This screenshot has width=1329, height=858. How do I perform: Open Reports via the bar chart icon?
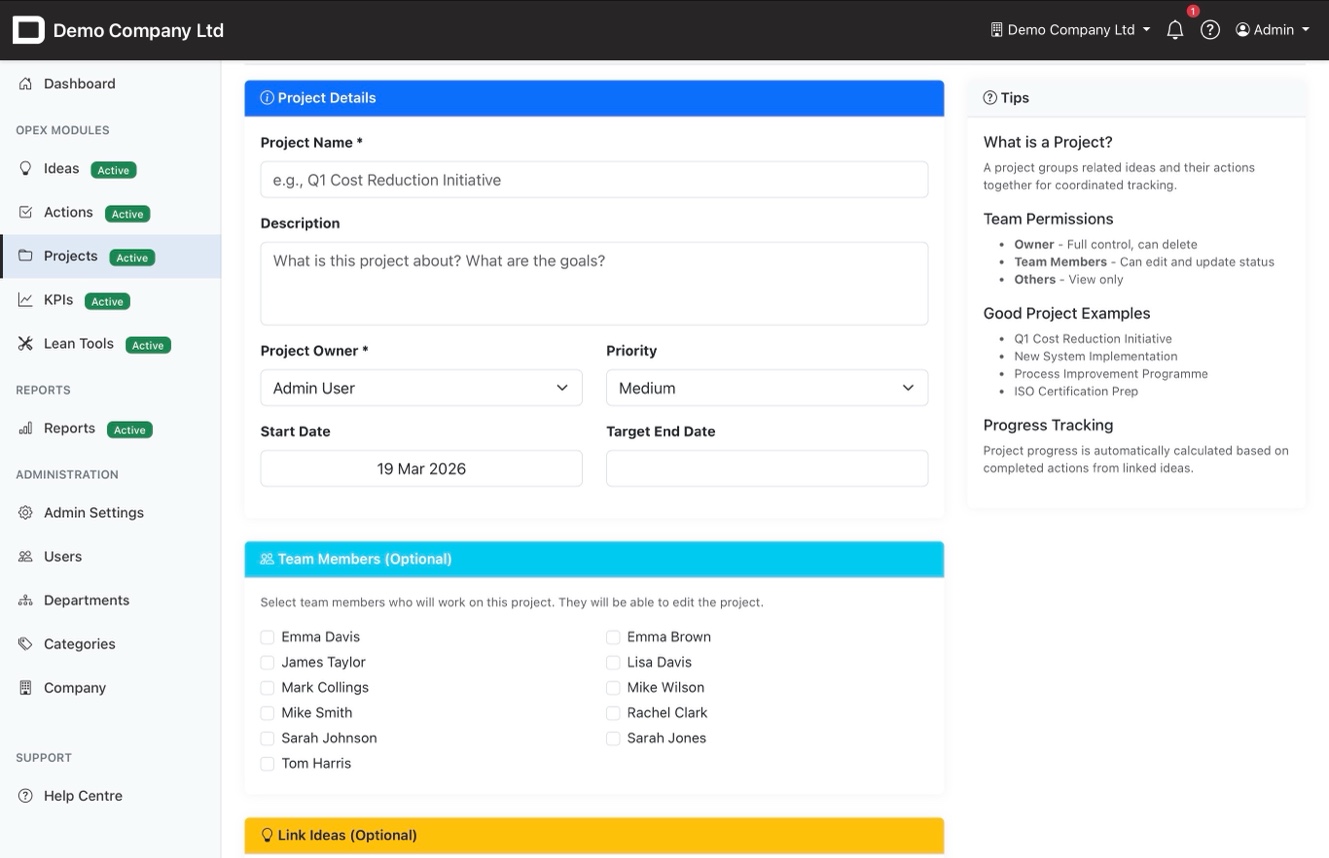24,428
